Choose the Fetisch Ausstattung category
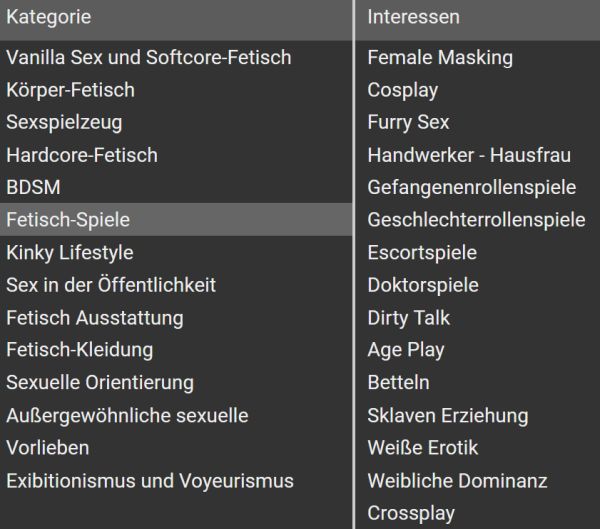The height and width of the screenshot is (529, 600). (95, 318)
